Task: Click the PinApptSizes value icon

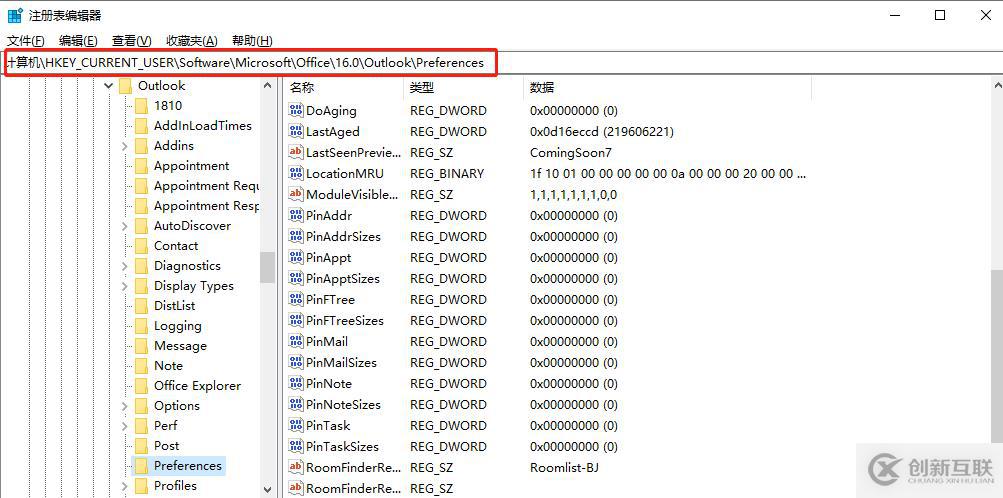Action: pos(296,279)
